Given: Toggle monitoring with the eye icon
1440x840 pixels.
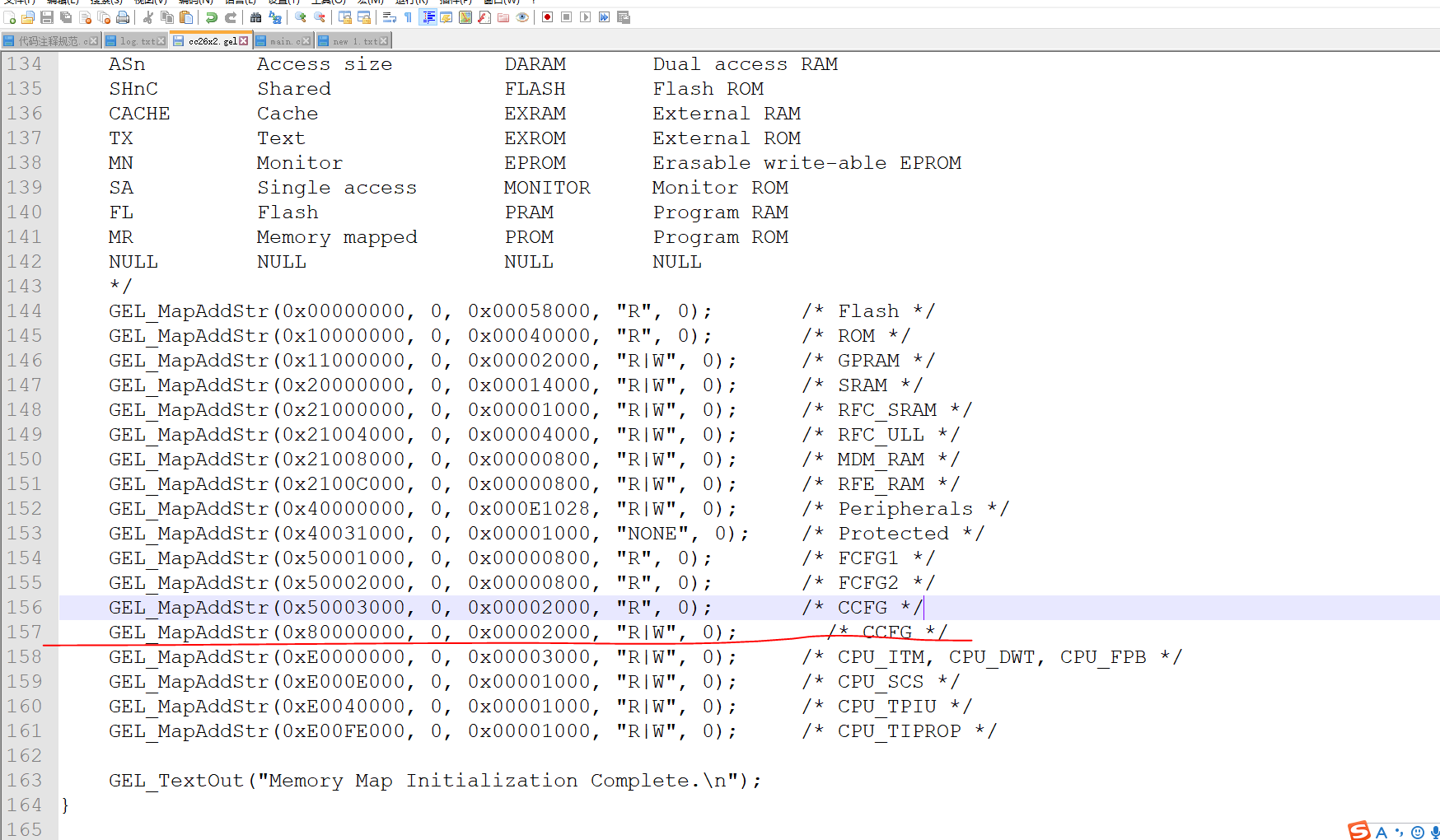Looking at the screenshot, I should 522,17.
